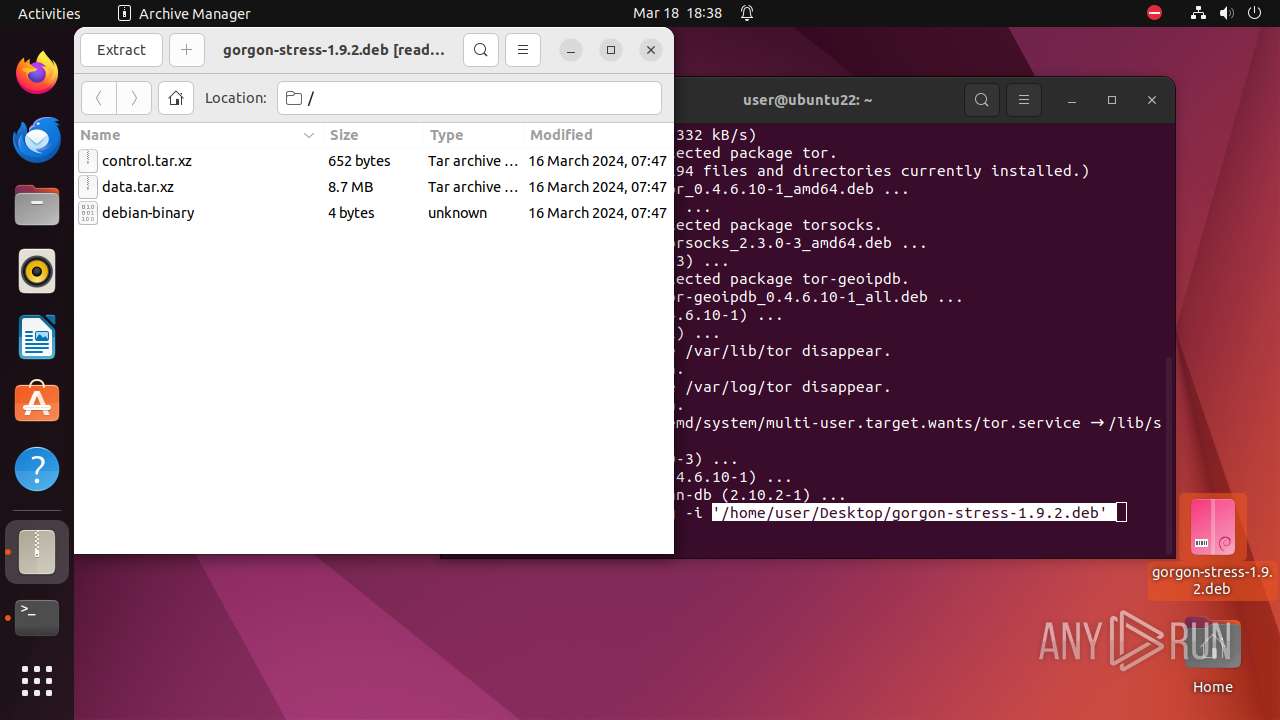
Task: Go forward with right arrow button
Action: [134, 98]
